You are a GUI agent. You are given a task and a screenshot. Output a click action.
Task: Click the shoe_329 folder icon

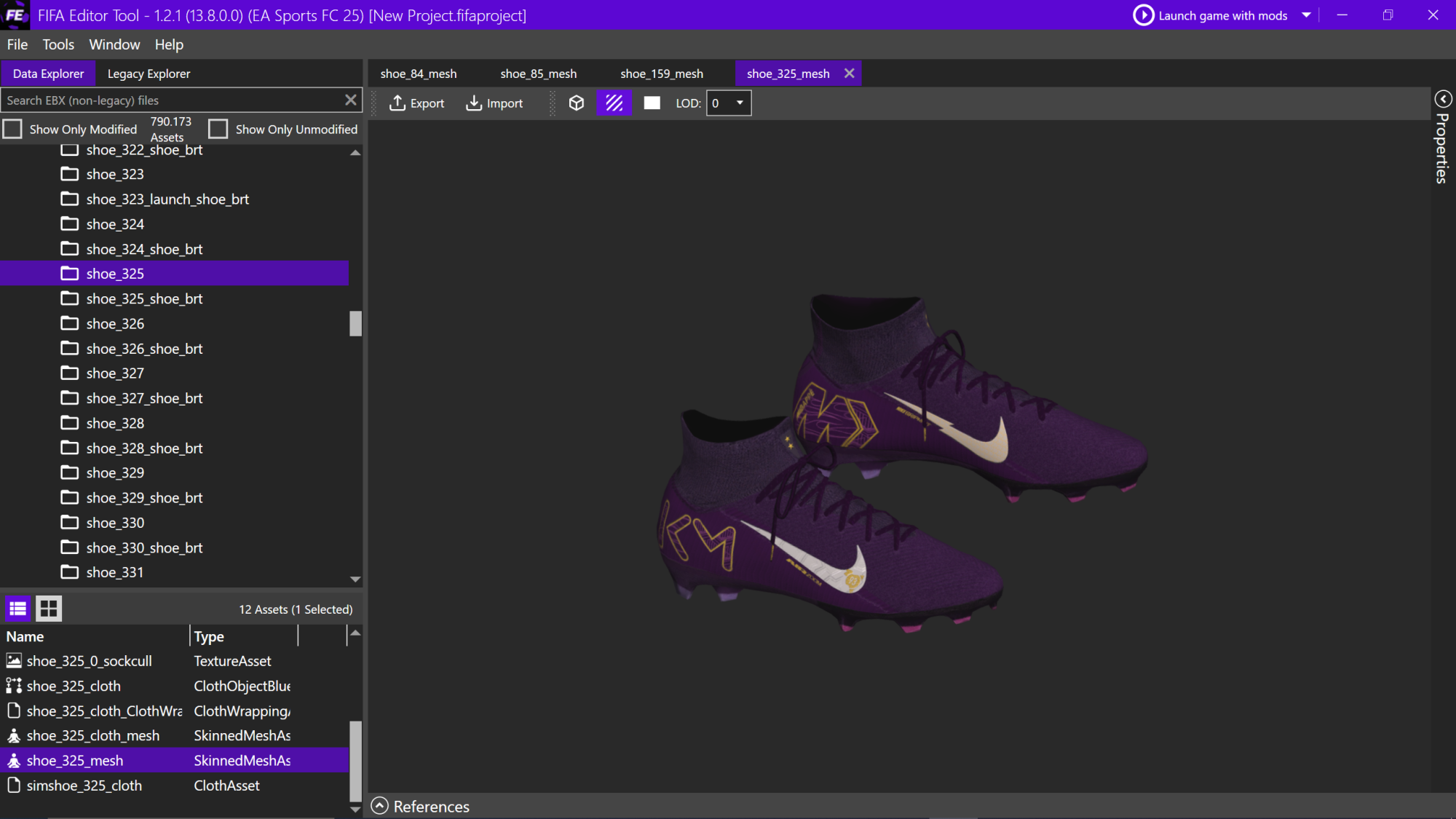pos(70,473)
